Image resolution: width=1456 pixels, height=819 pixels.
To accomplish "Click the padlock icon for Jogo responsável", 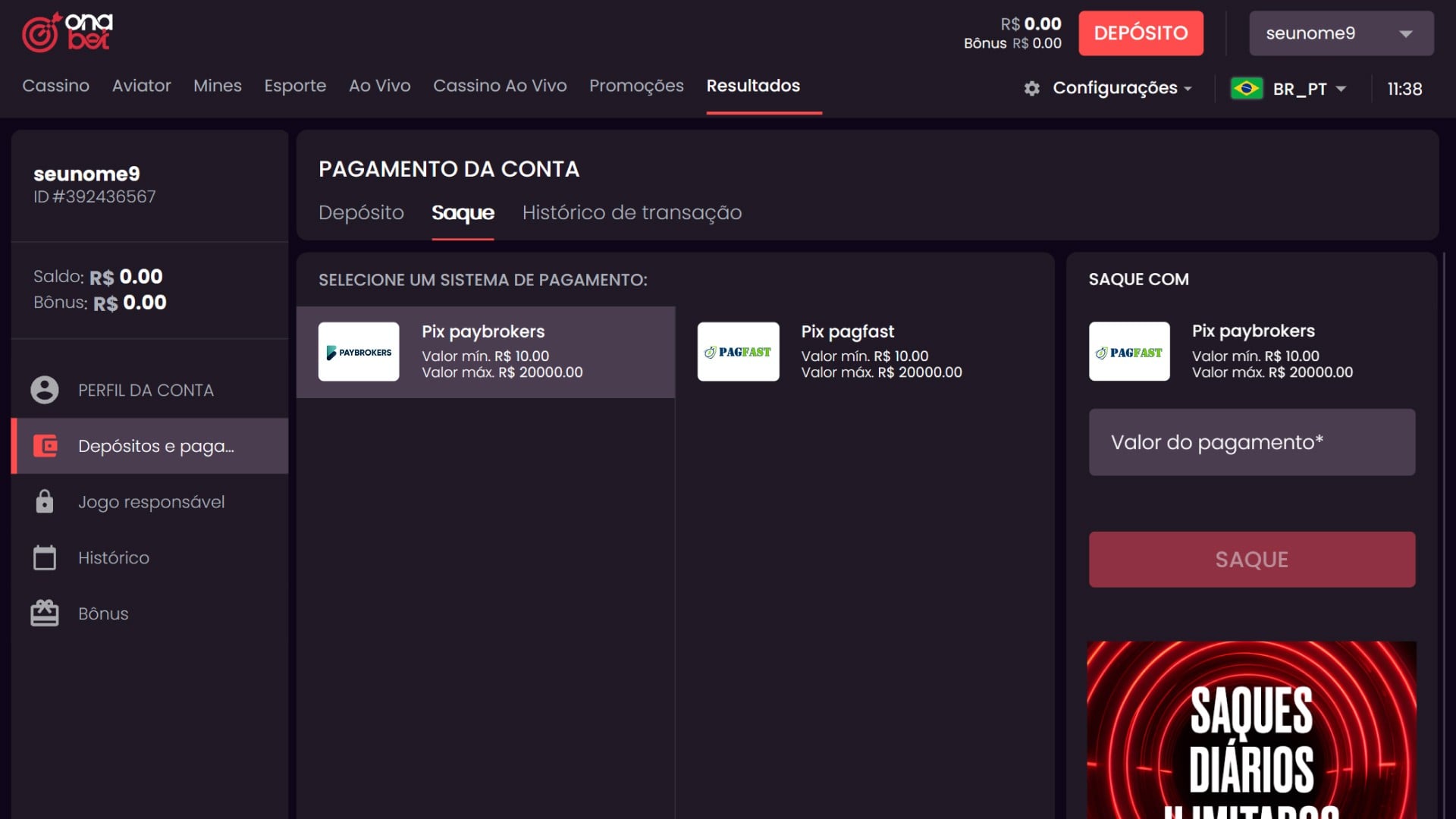I will pos(45,502).
